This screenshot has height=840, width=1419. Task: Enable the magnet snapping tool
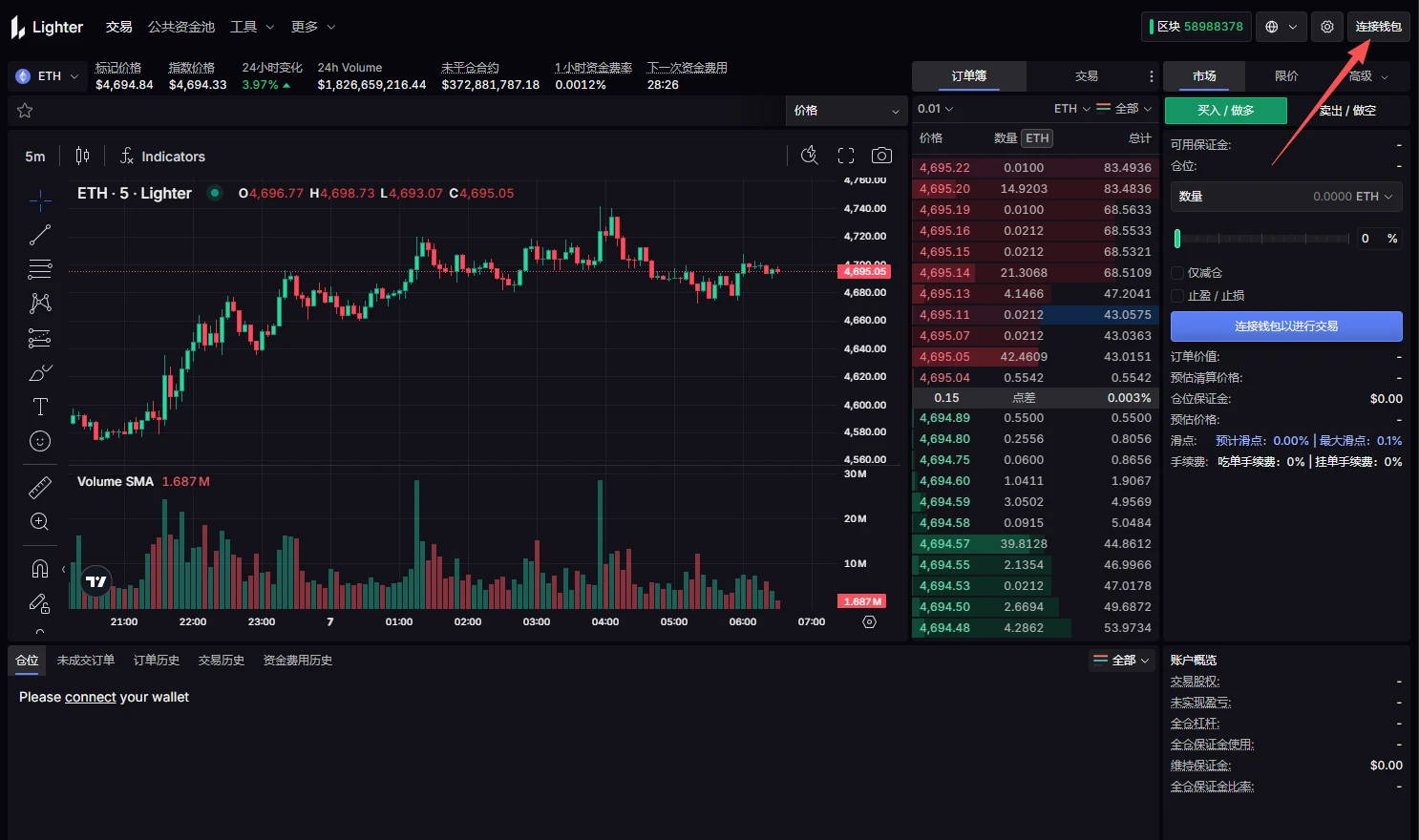39,568
